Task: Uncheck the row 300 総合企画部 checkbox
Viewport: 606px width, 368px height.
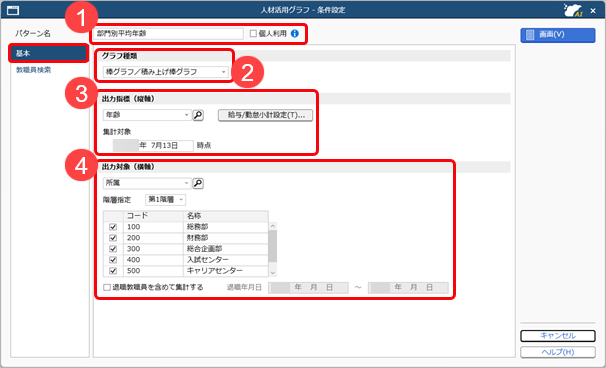Action: [x=113, y=249]
